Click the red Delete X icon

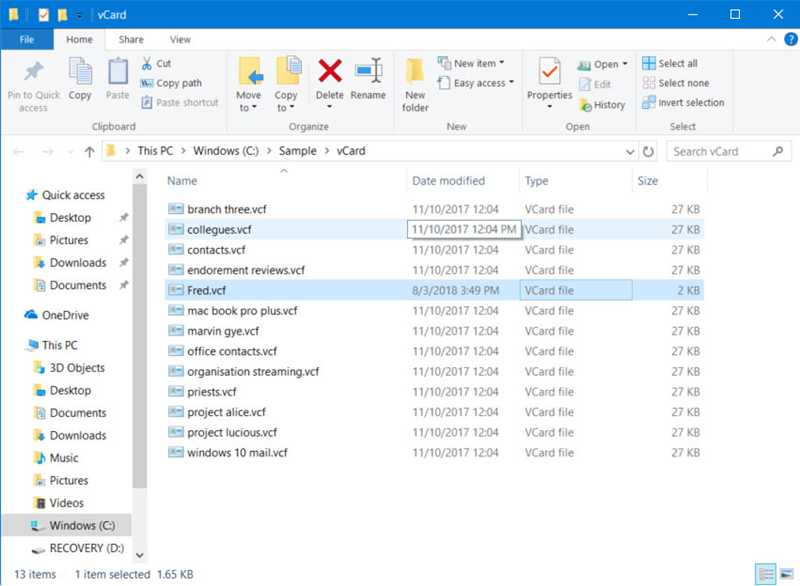point(330,70)
